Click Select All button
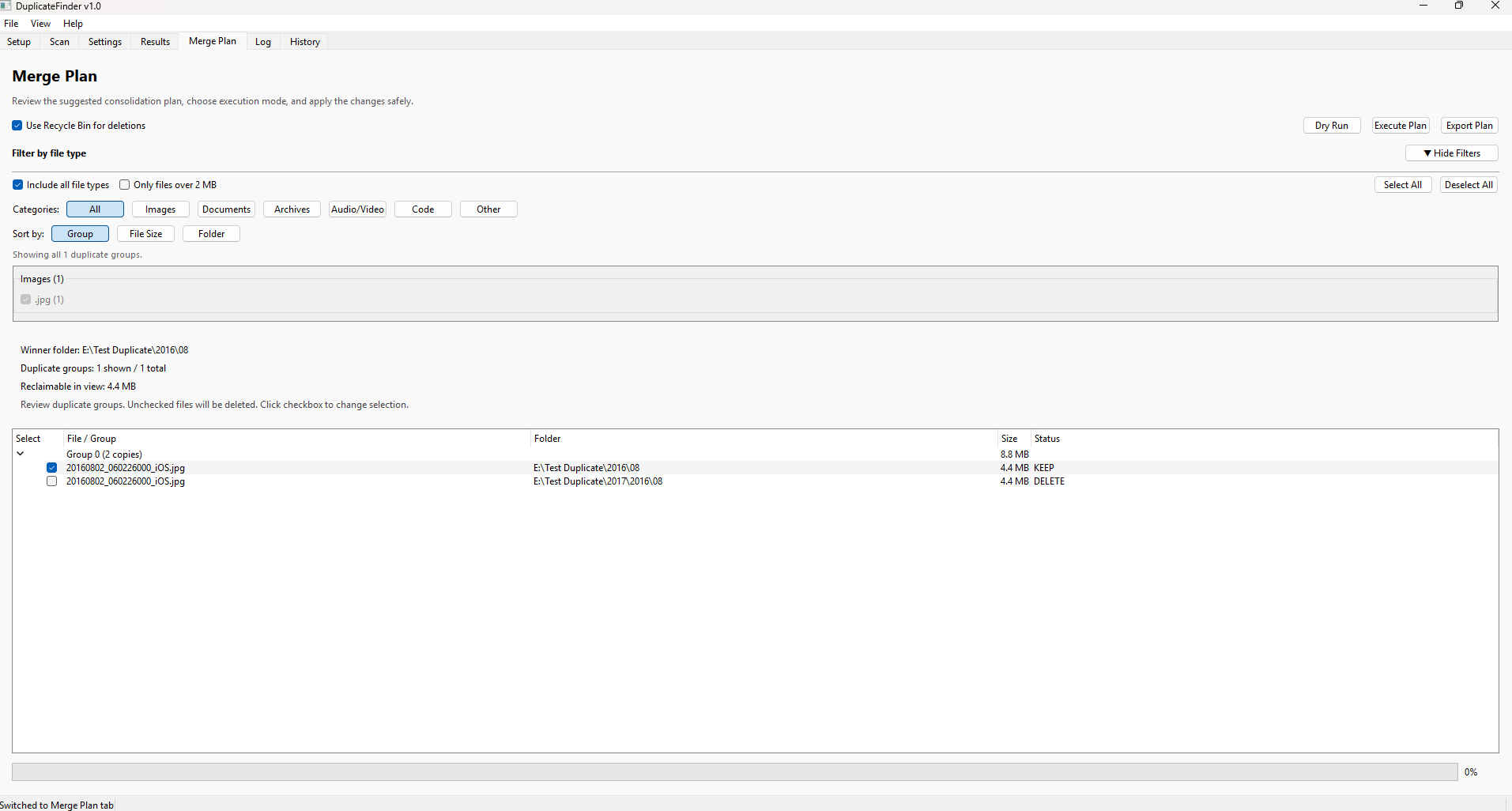 coord(1403,185)
